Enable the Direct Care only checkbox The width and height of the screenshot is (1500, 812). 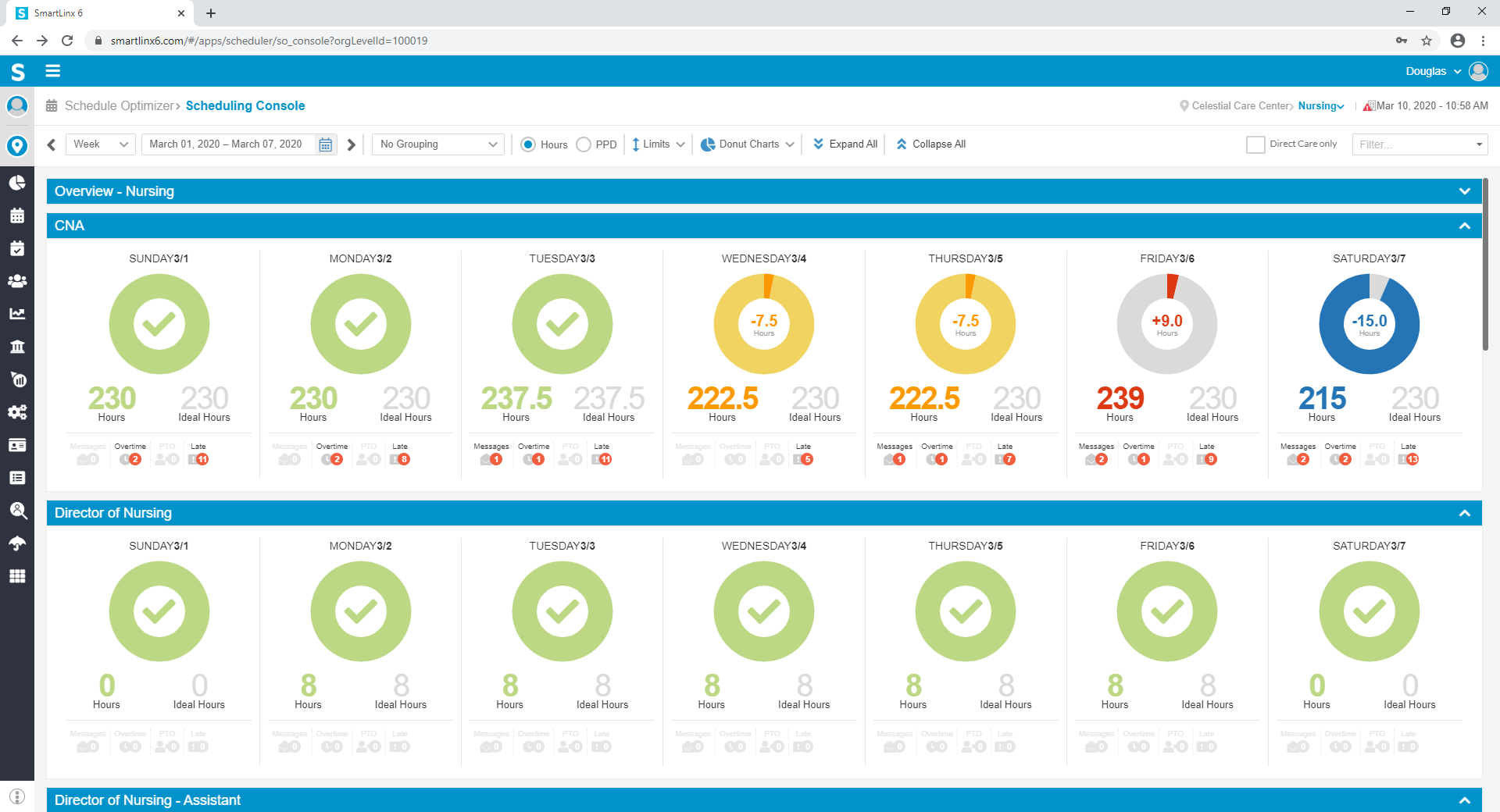[1255, 144]
